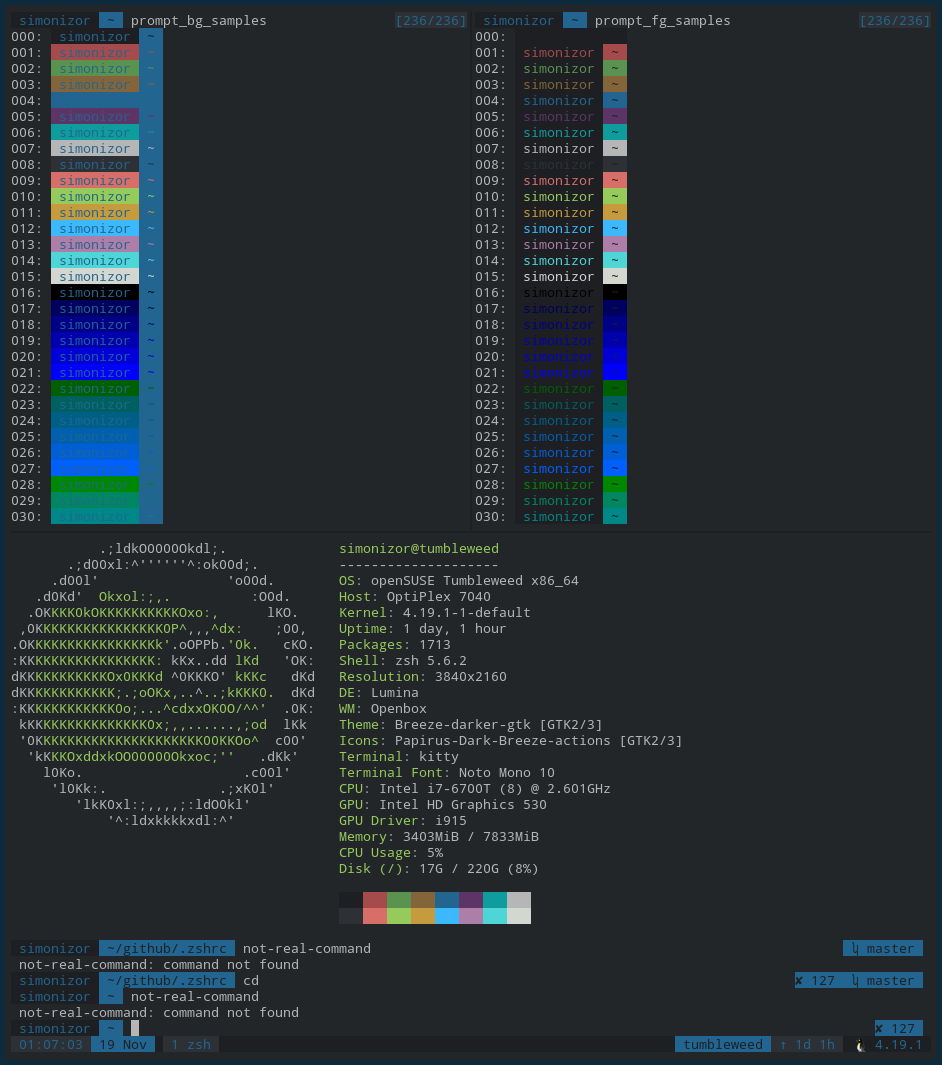Image resolution: width=942 pixels, height=1065 pixels.
Task: Click the 'Terminal Font: Noto Mono 10' line
Action: click(447, 773)
